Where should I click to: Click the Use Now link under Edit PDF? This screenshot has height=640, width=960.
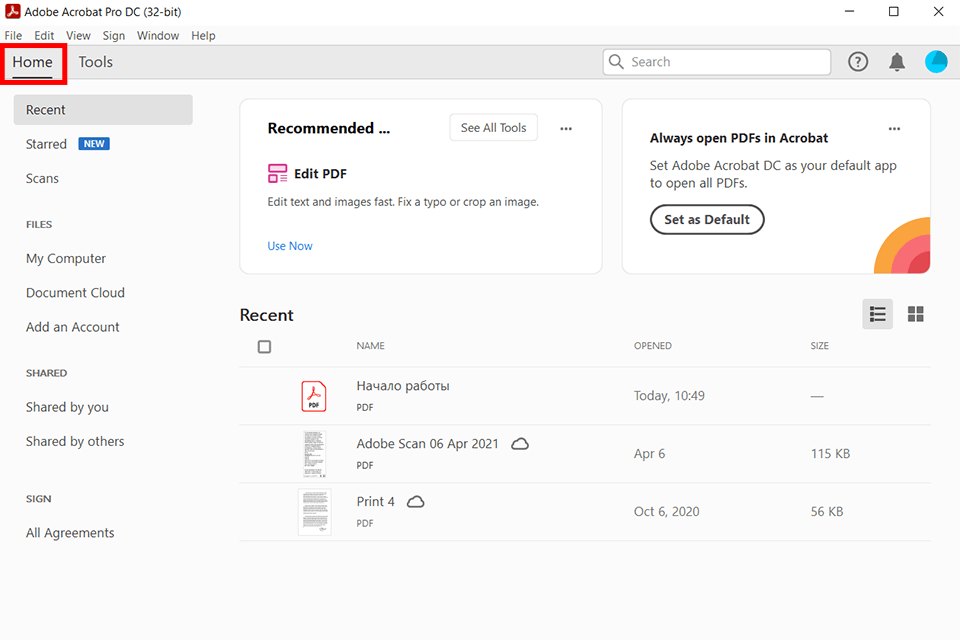pos(289,245)
